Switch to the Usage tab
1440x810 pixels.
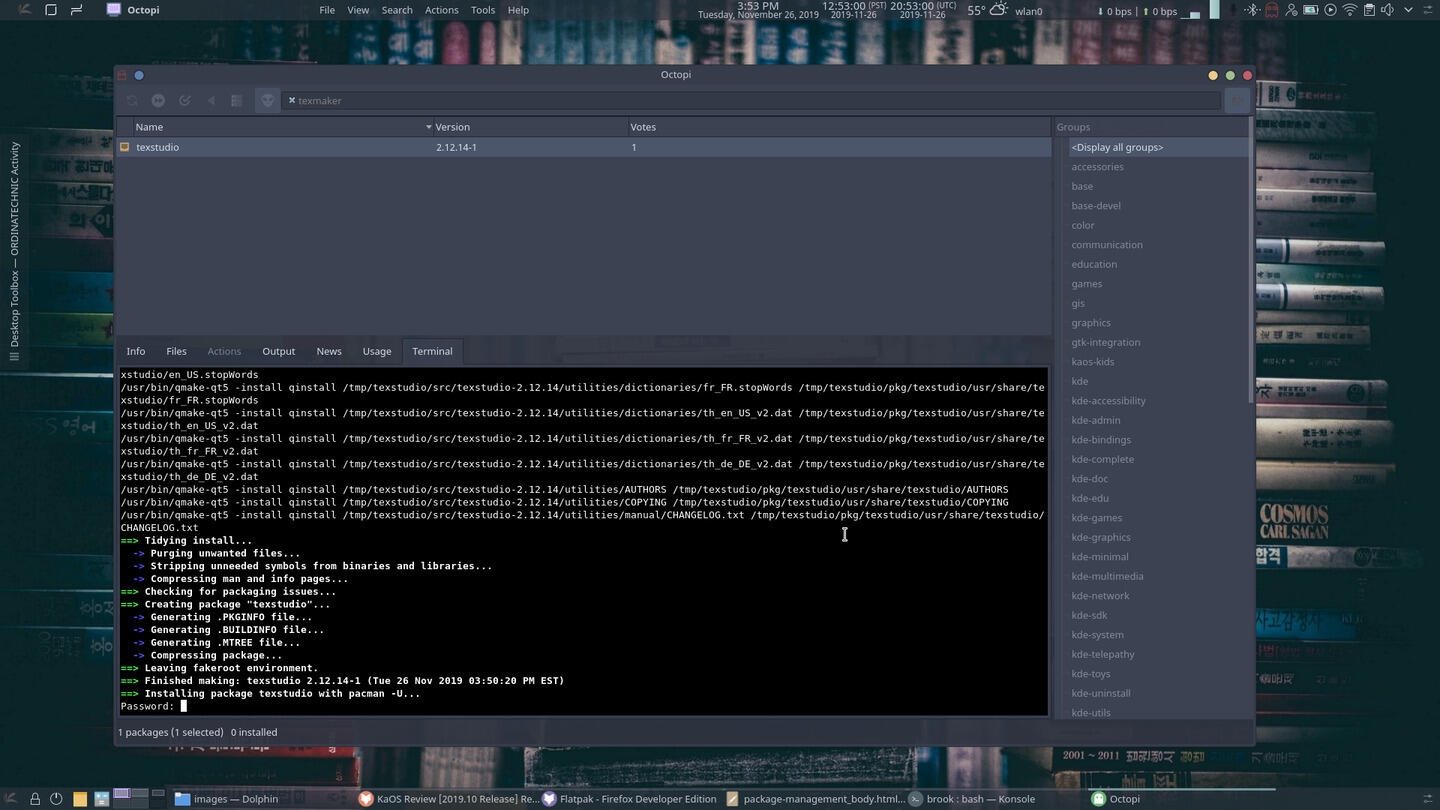point(377,351)
